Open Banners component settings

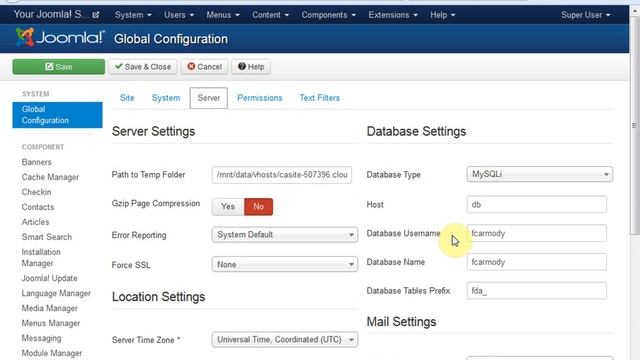click(x=36, y=162)
